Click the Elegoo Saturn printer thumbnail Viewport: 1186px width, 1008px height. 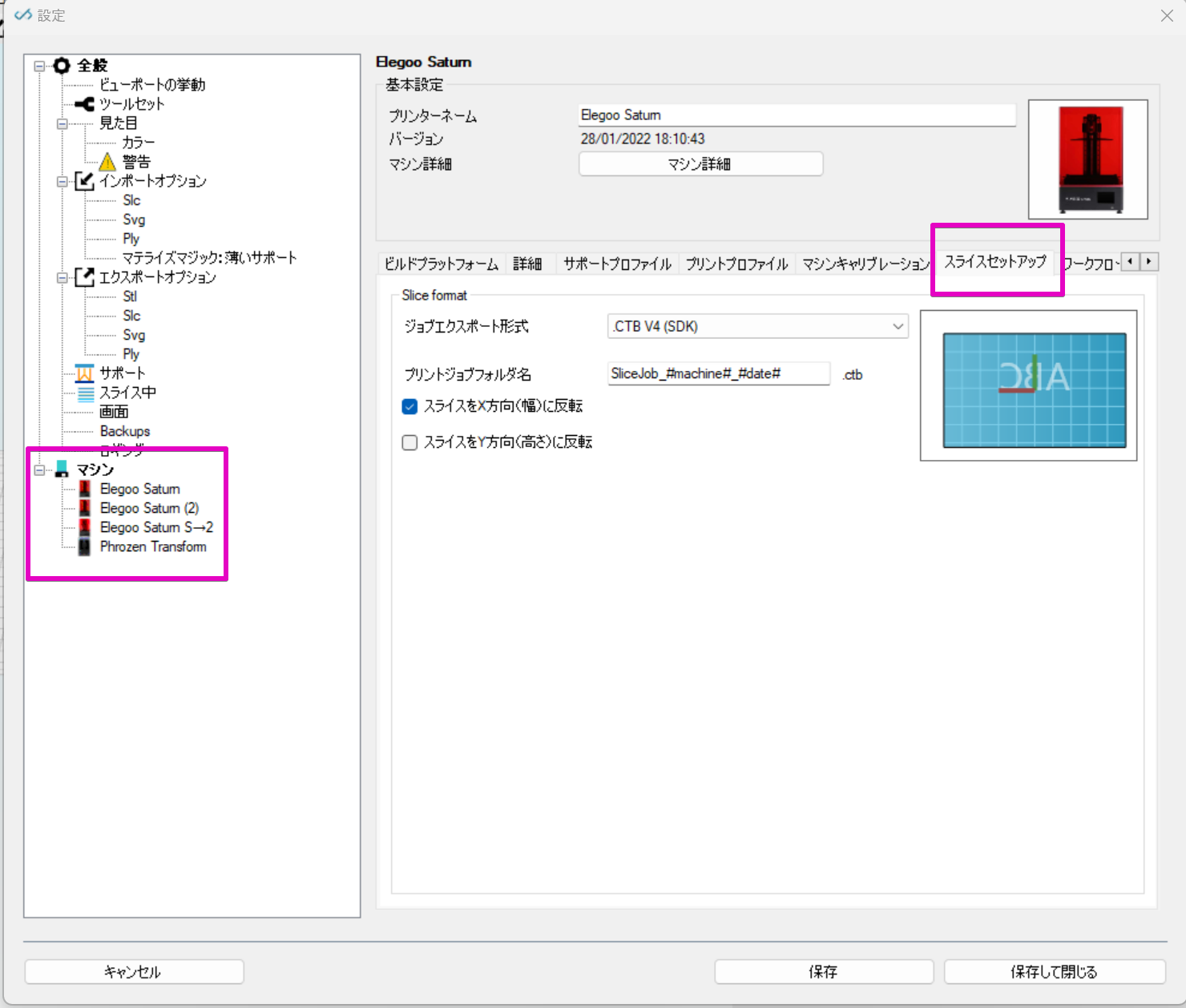[1088, 159]
